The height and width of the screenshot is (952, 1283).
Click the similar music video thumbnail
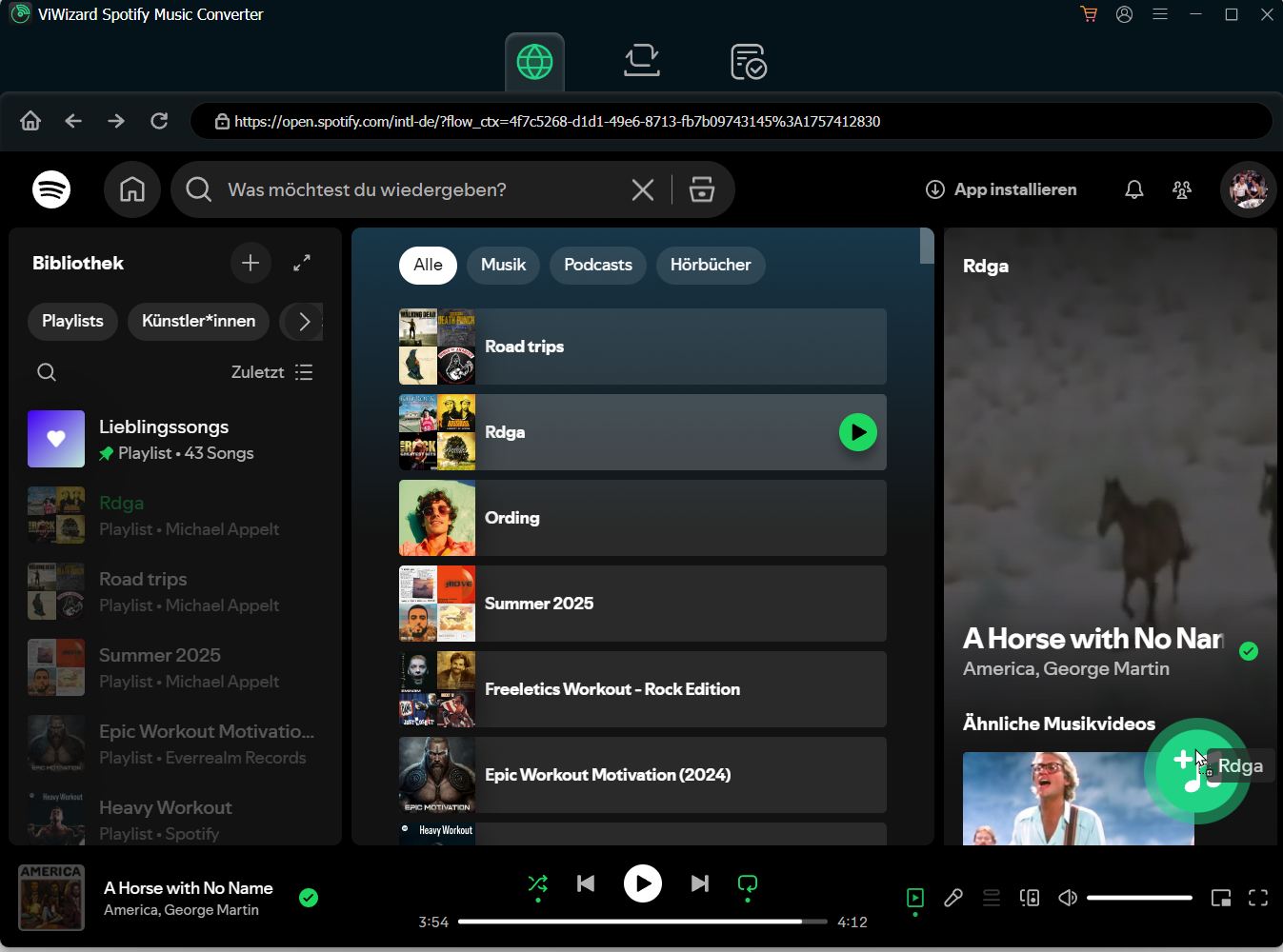(x=1078, y=798)
